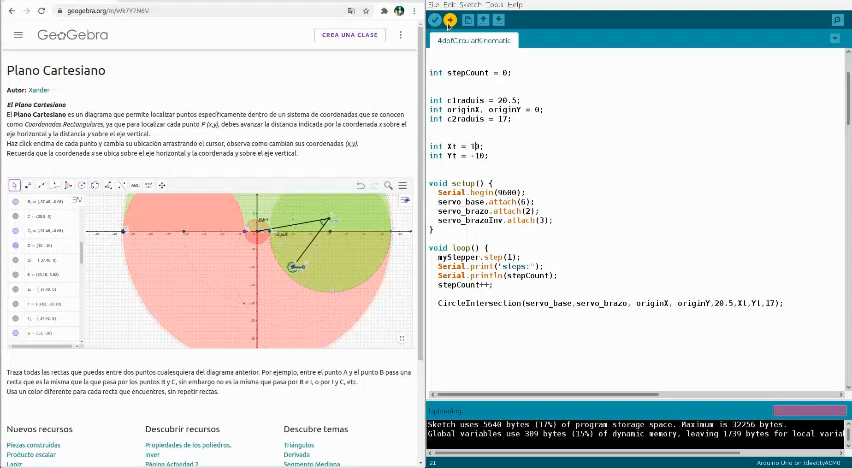Click the browser translate page icon

point(352,11)
